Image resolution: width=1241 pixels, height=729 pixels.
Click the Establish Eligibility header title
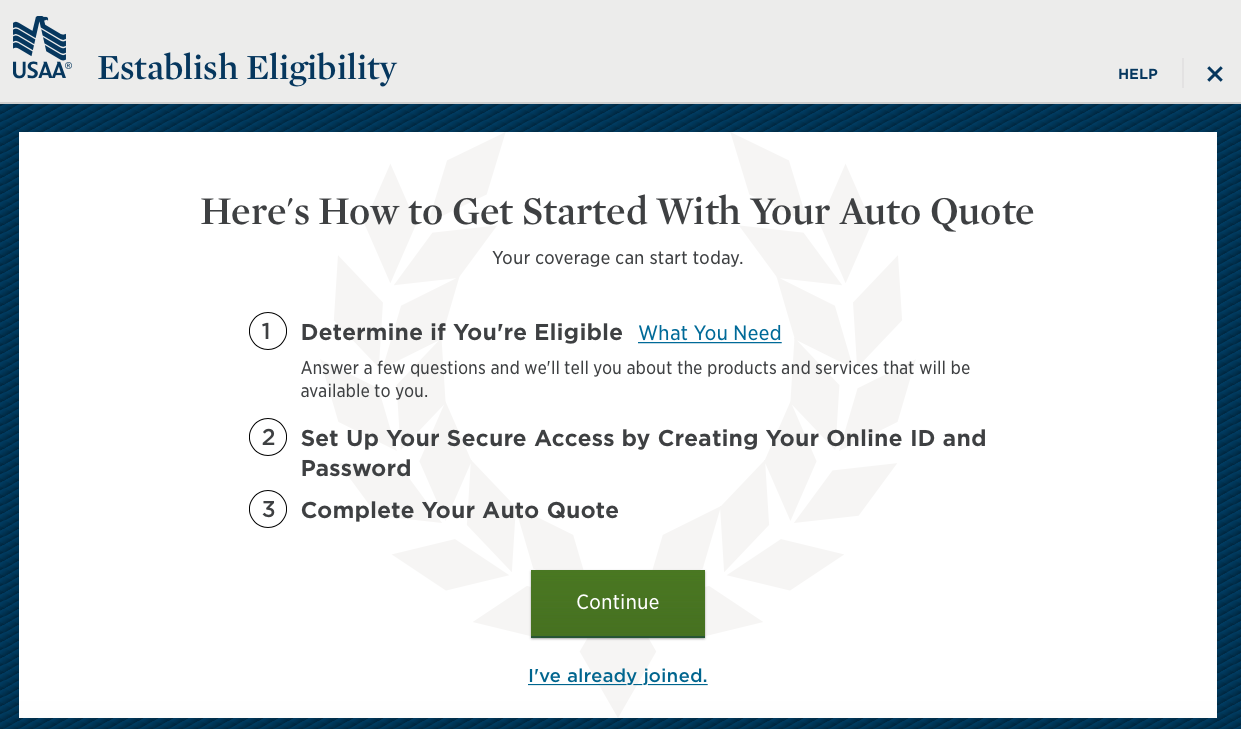click(246, 68)
